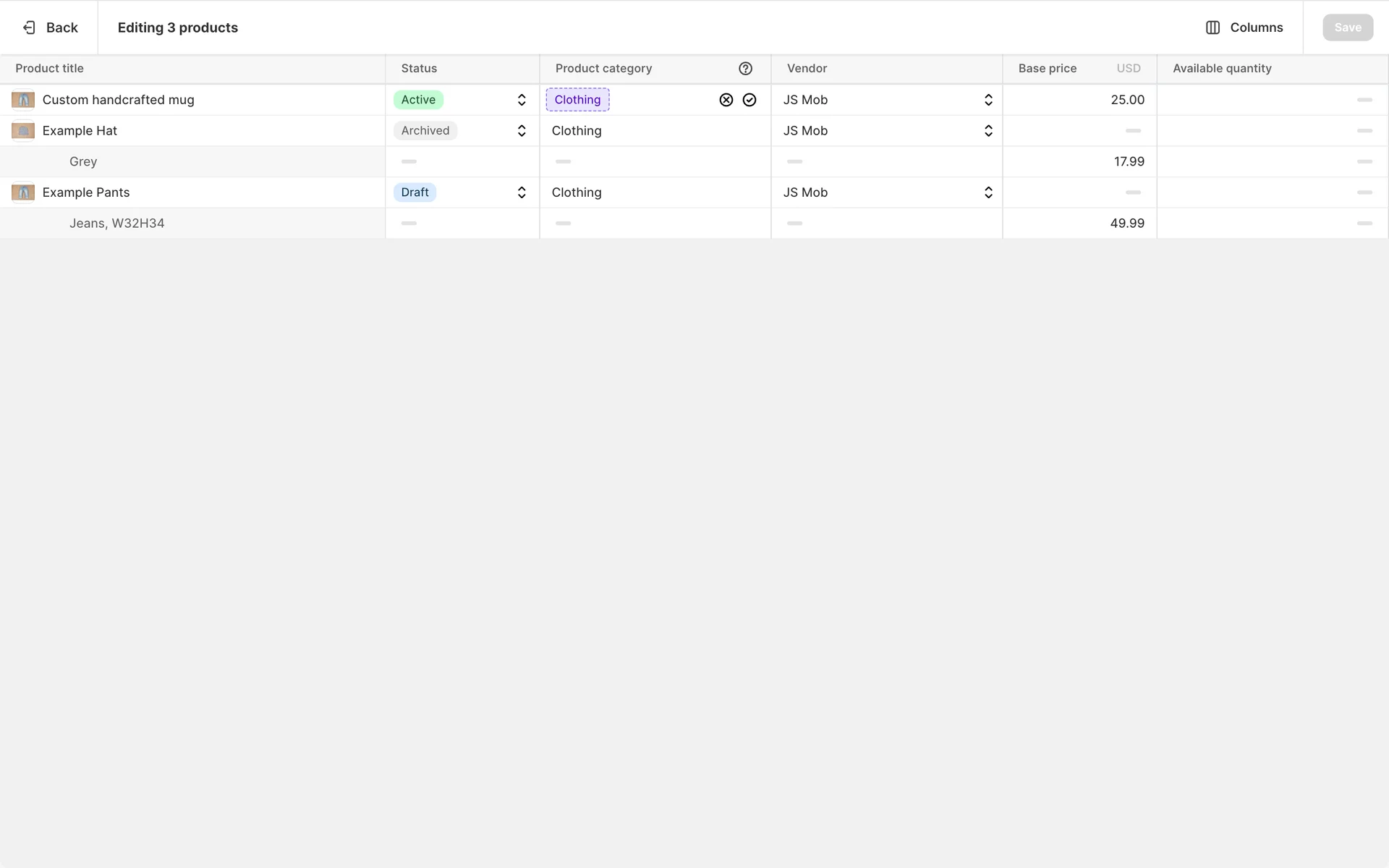Click the Example Hat product image
Screen dimensions: 1389x868
pos(23,131)
